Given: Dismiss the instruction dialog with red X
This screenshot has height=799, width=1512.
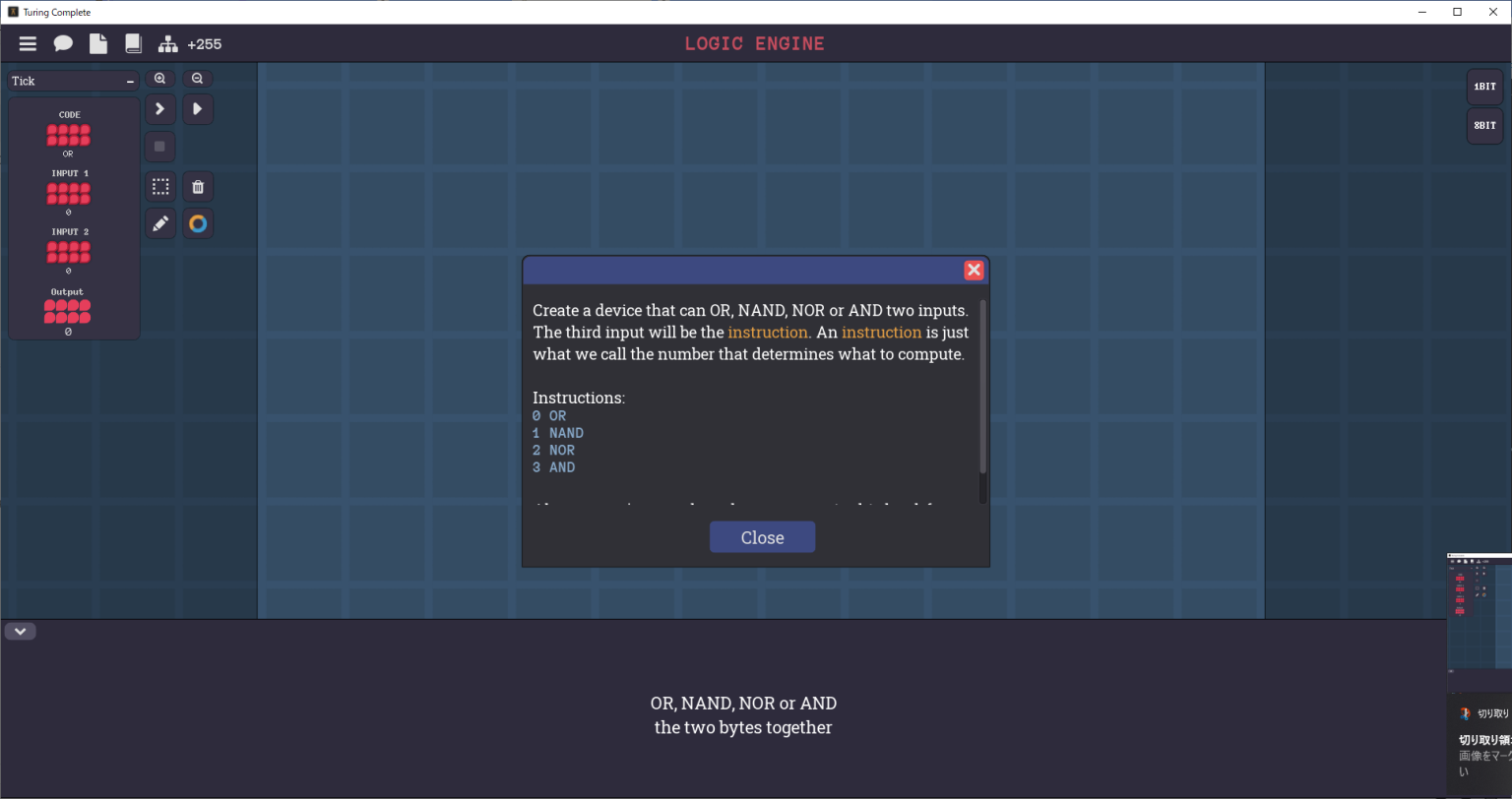Looking at the screenshot, I should point(974,271).
